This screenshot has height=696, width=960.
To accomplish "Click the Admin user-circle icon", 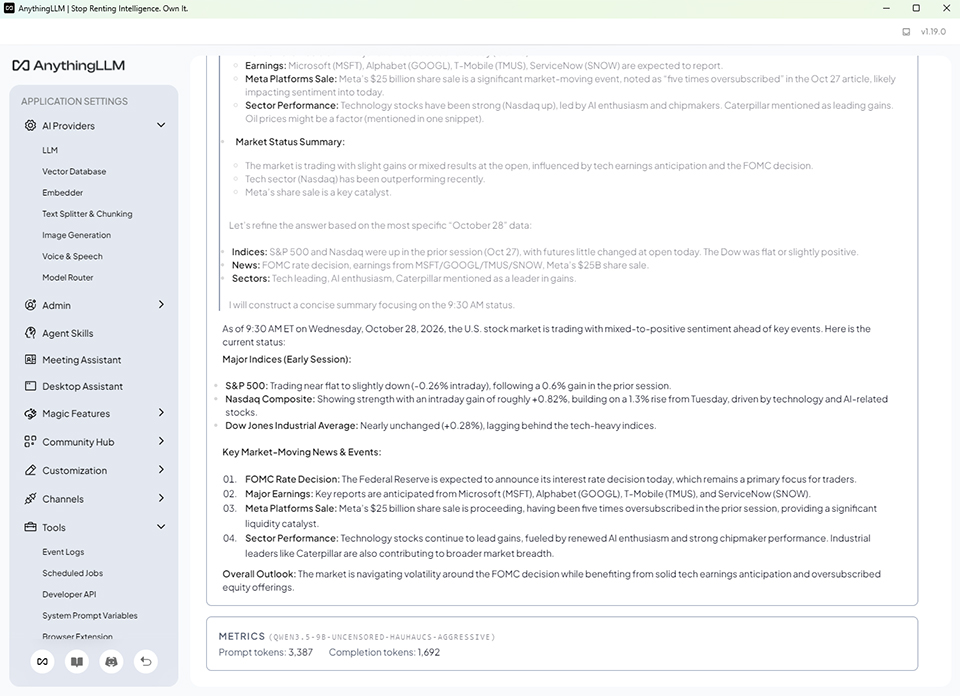I will tap(30, 305).
